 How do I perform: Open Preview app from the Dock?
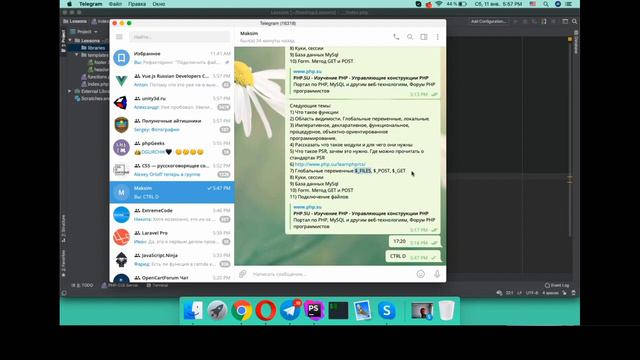click(362, 311)
